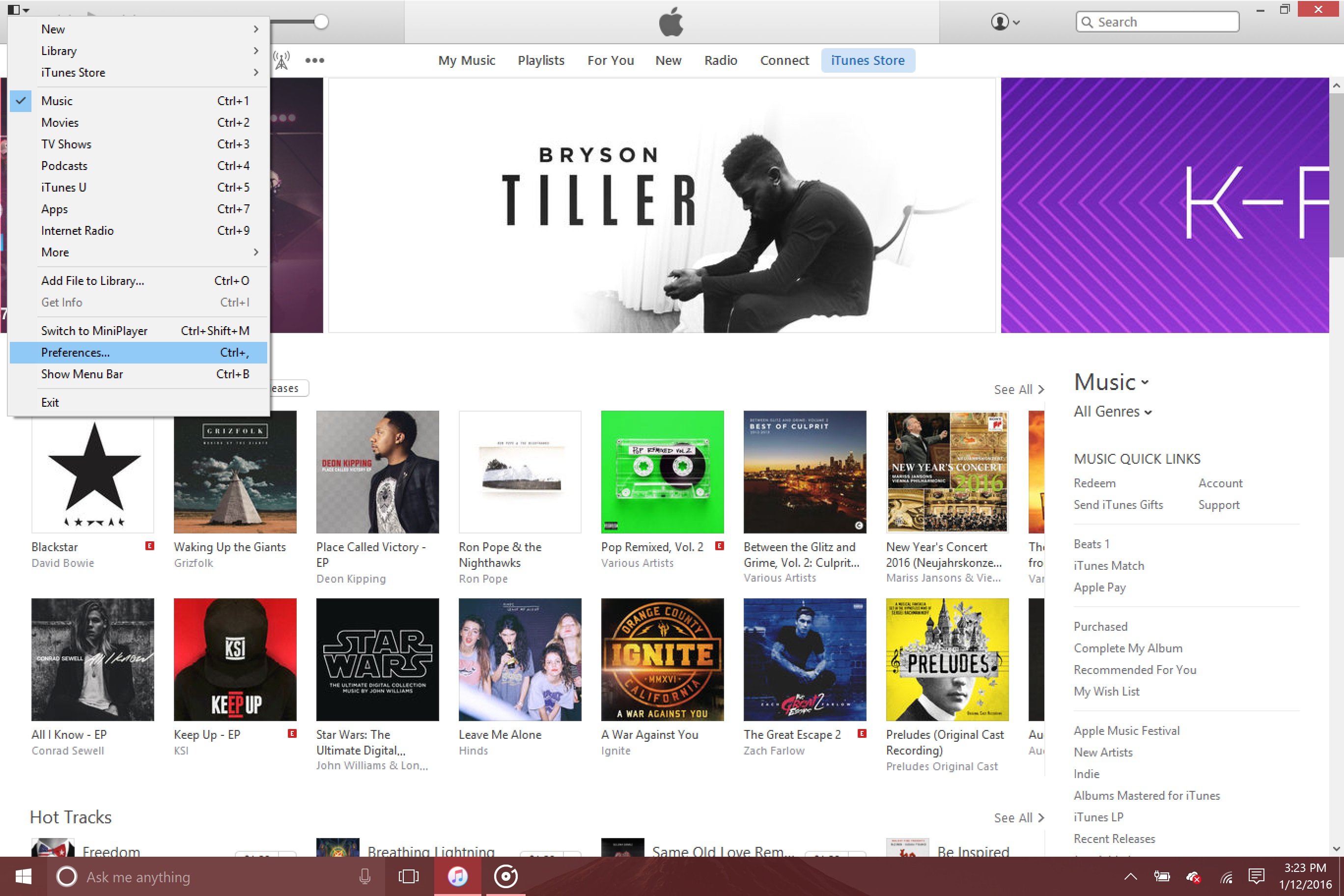Image resolution: width=1344 pixels, height=896 pixels.
Task: Expand the Library submenu
Action: (x=139, y=51)
